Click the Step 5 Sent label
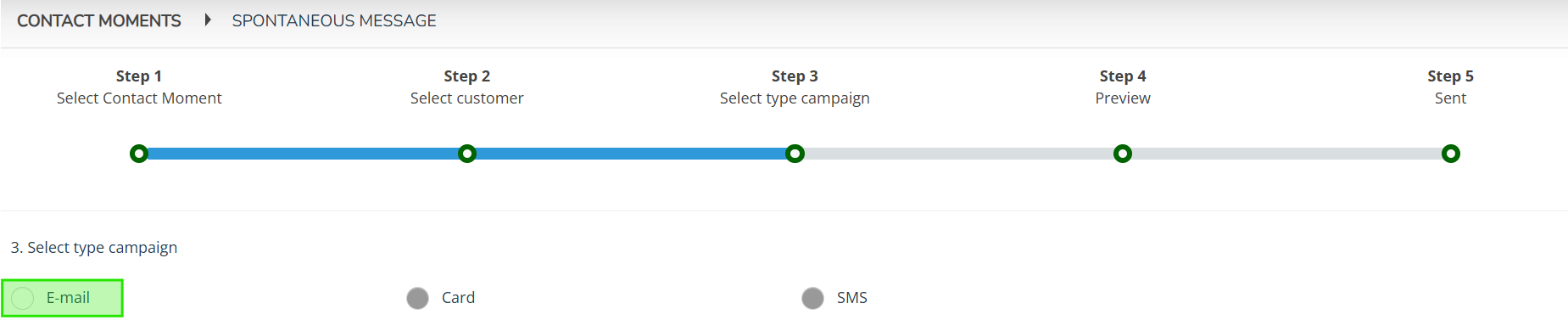This screenshot has height=331, width=1568. 1451,87
